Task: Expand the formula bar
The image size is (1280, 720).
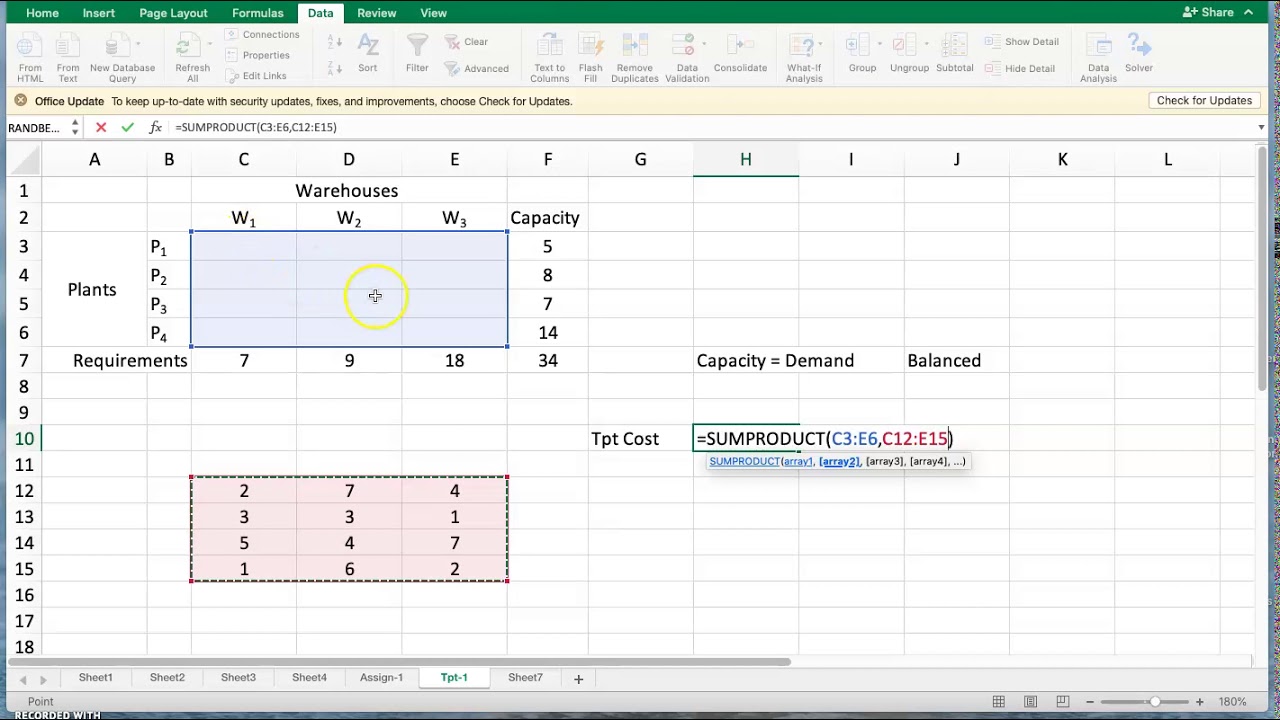Action: coord(1261,127)
